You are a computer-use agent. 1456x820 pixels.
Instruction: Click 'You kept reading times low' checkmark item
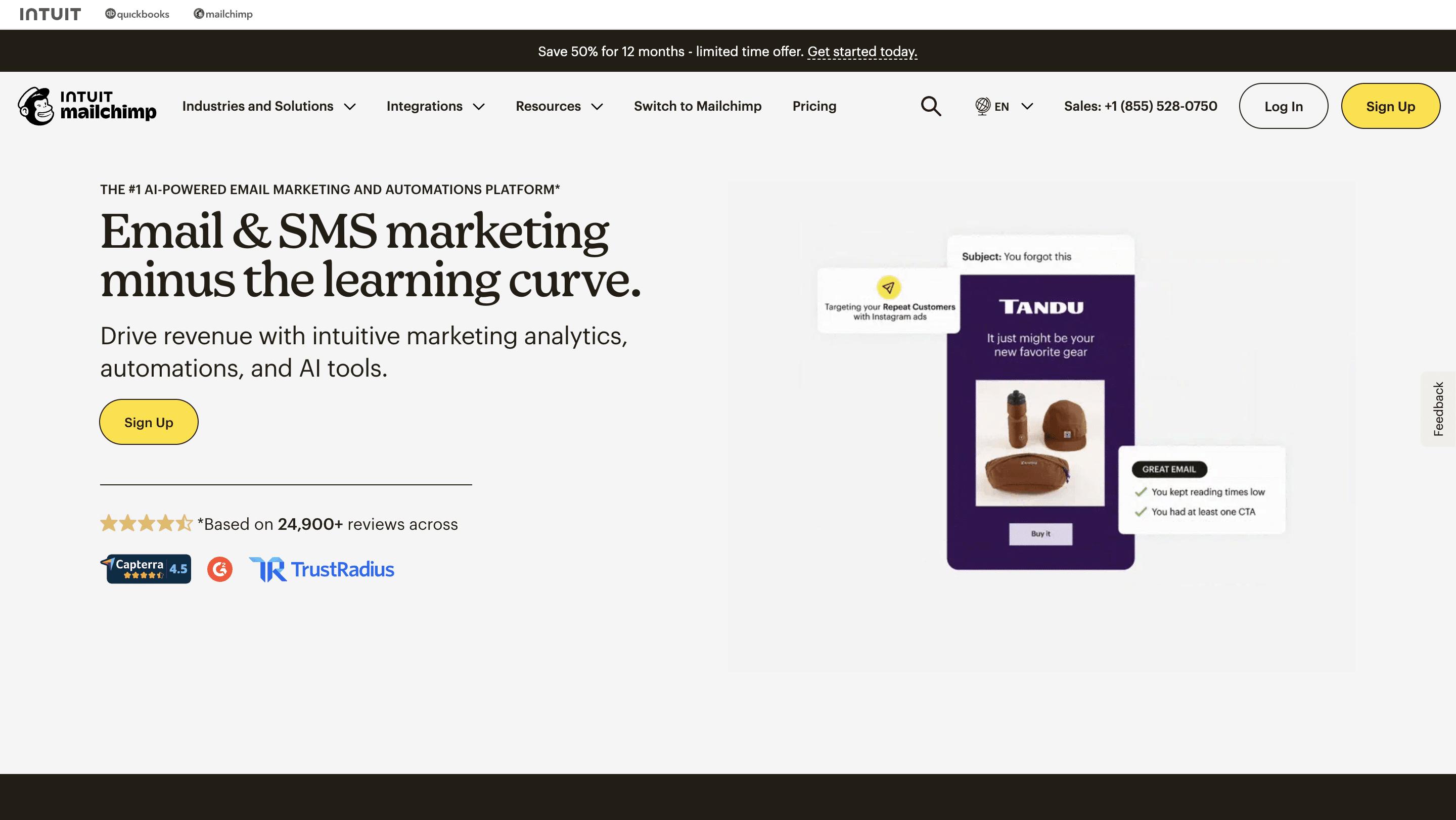pyautogui.click(x=1199, y=492)
